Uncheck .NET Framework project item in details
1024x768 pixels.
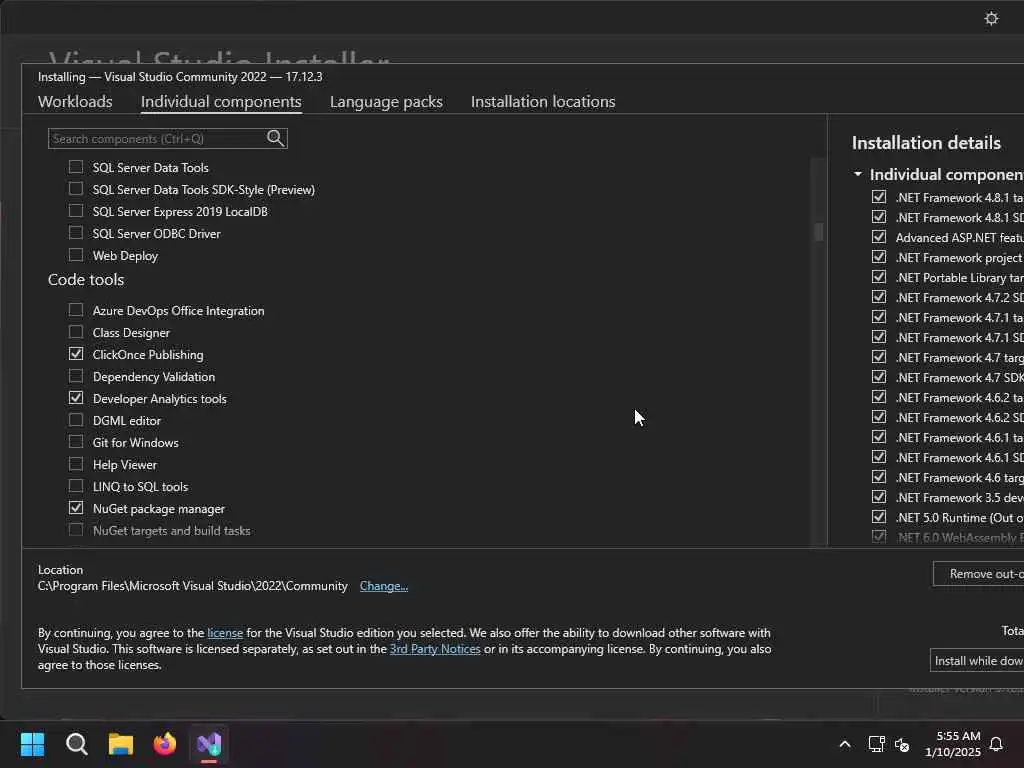[879, 257]
